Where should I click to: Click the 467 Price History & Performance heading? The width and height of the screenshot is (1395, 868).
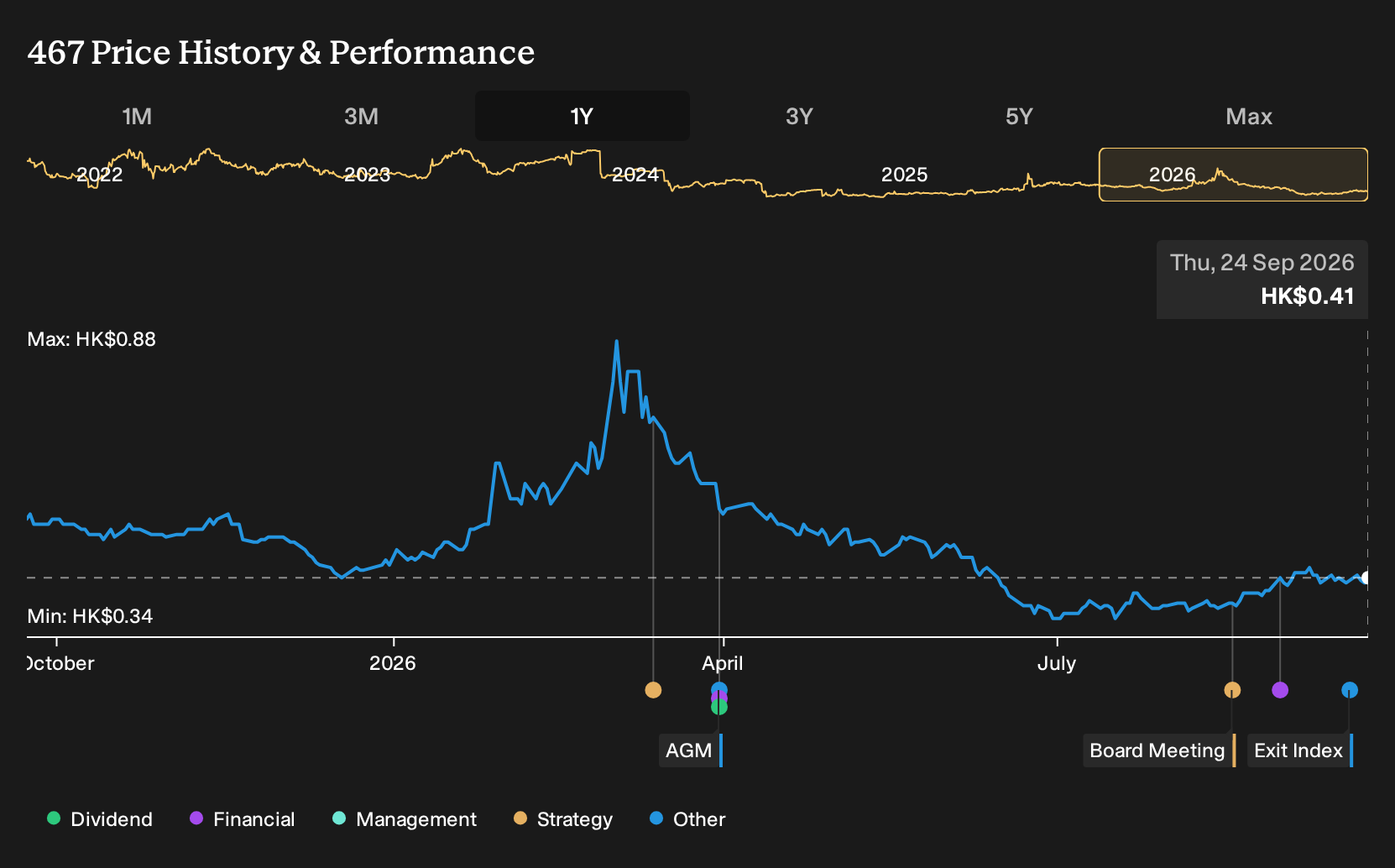281,53
